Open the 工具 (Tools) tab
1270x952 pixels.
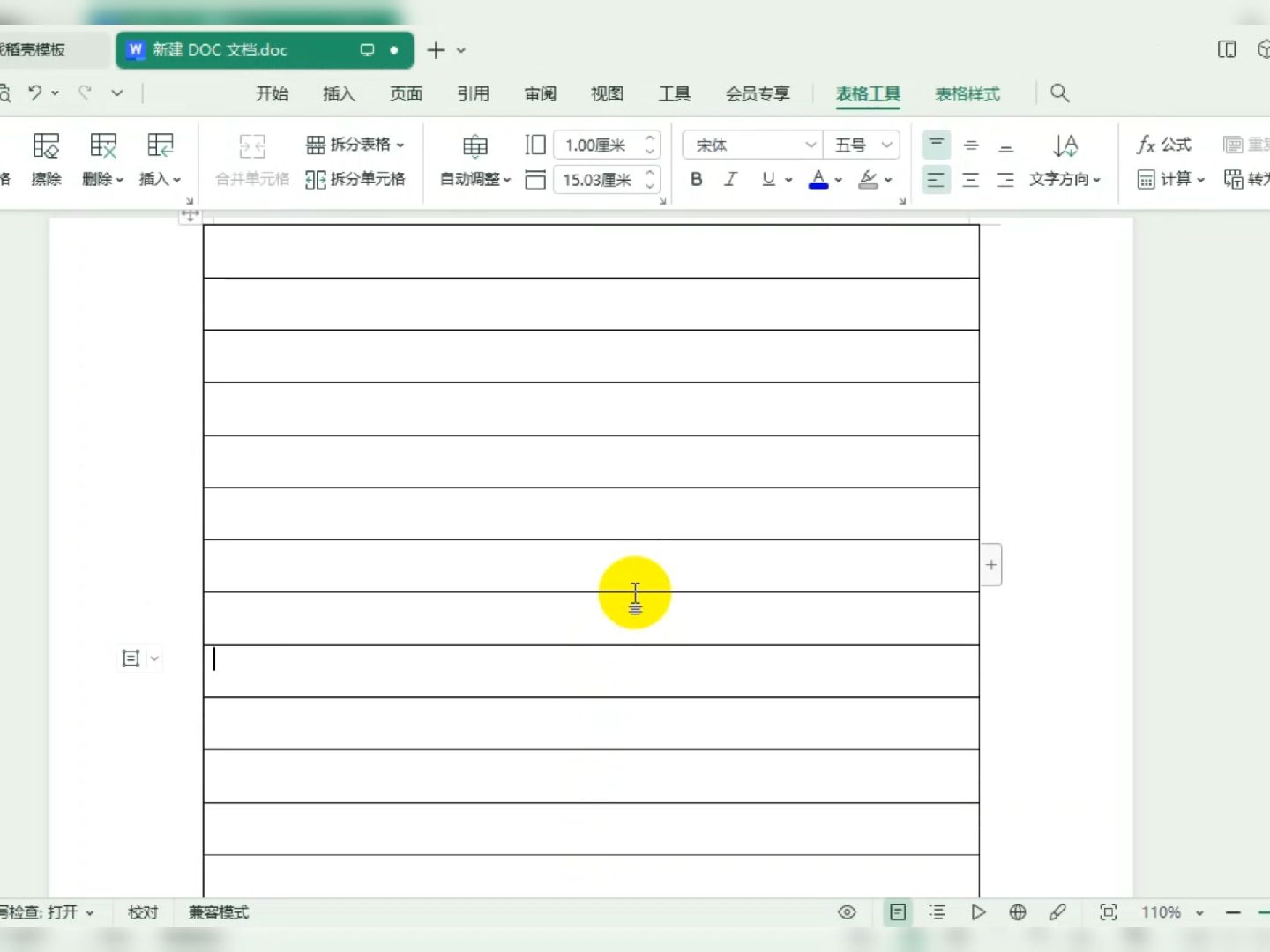click(x=674, y=93)
